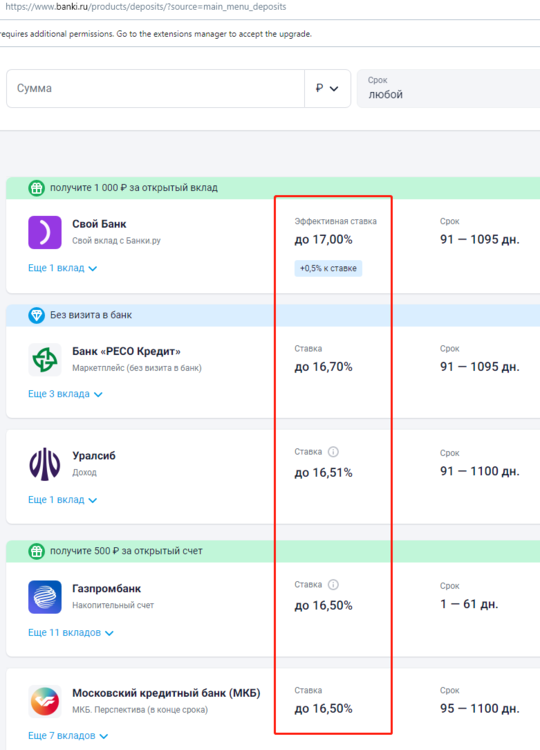
Task: Click the МКБ colorful logo
Action: [x=45, y=701]
